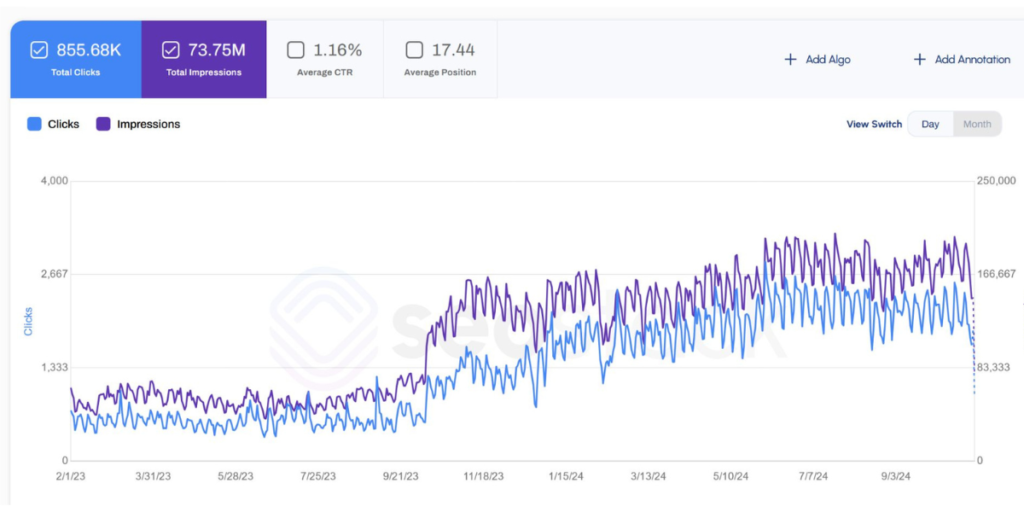Image resolution: width=1024 pixels, height=512 pixels.
Task: Click the vertical Clicks y-axis label
Action: pyautogui.click(x=29, y=321)
